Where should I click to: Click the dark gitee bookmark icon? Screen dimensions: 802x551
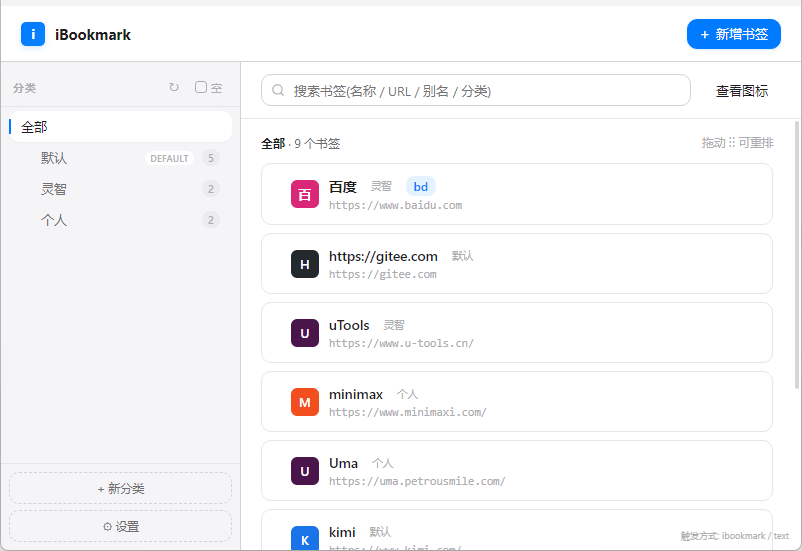pos(305,264)
